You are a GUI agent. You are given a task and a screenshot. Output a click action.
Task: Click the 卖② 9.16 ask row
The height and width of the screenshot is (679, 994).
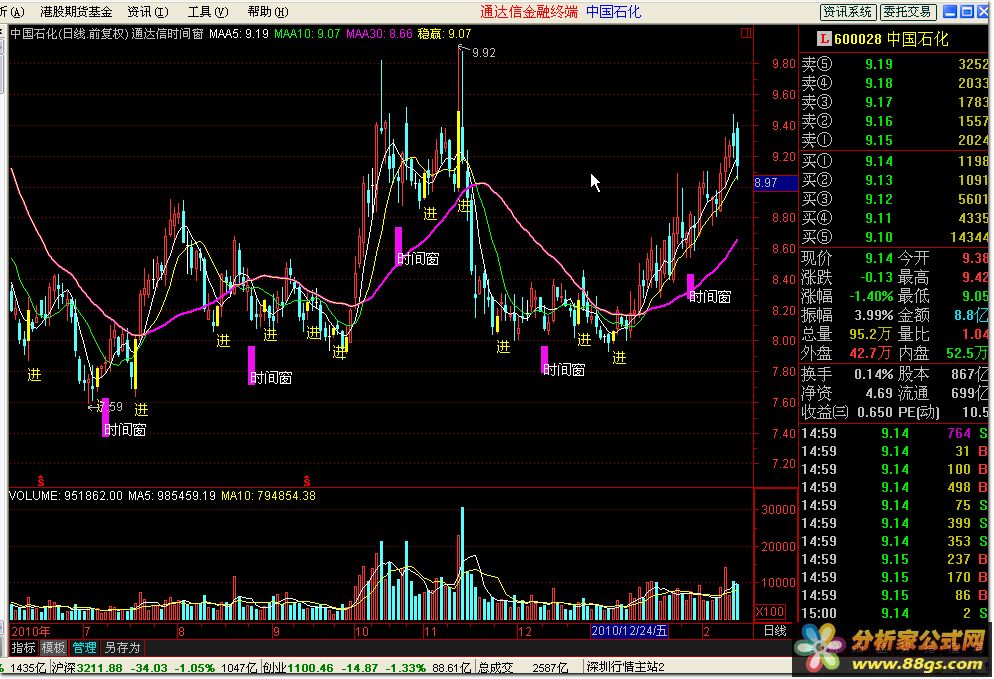coord(894,121)
